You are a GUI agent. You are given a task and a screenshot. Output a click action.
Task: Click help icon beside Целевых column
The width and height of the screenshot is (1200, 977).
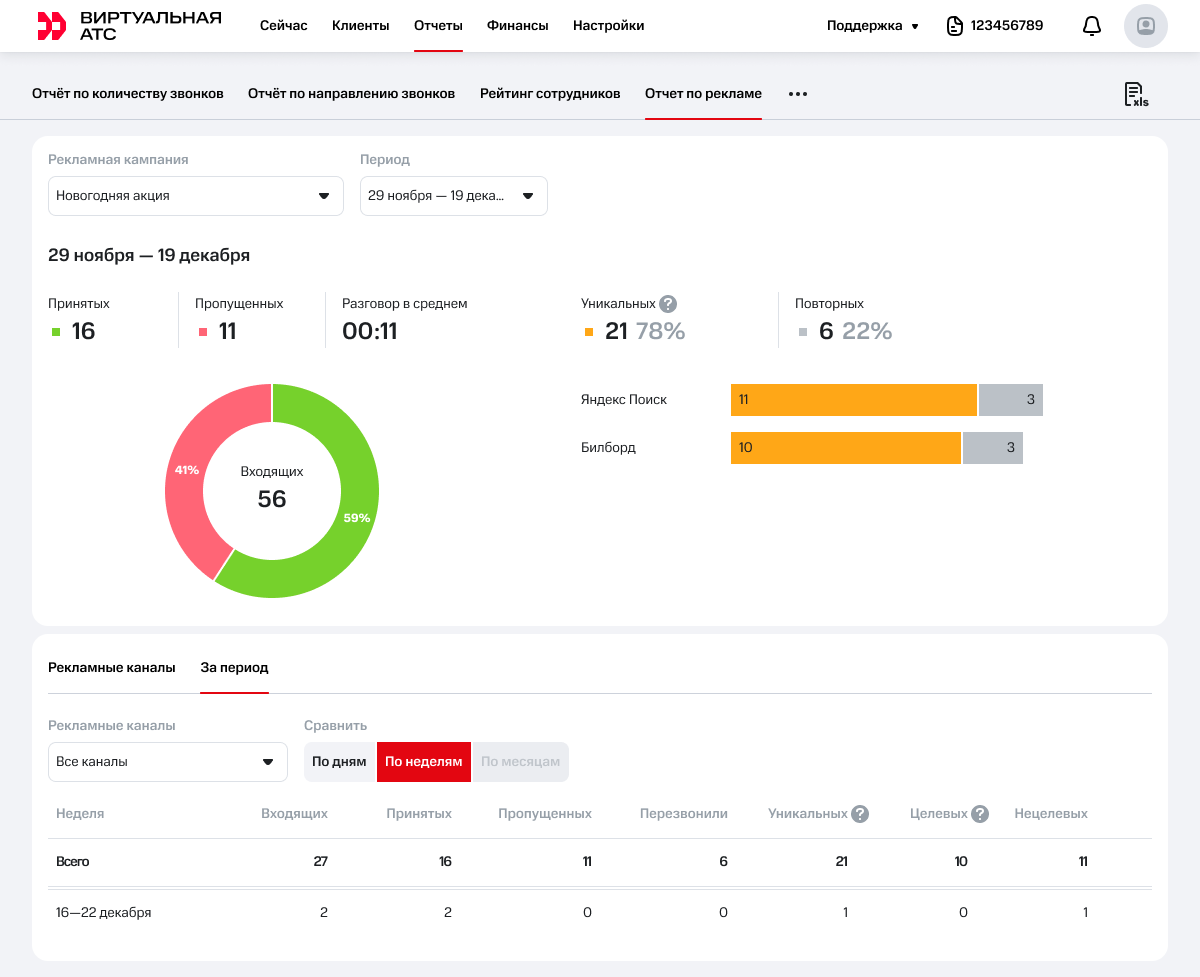click(980, 814)
